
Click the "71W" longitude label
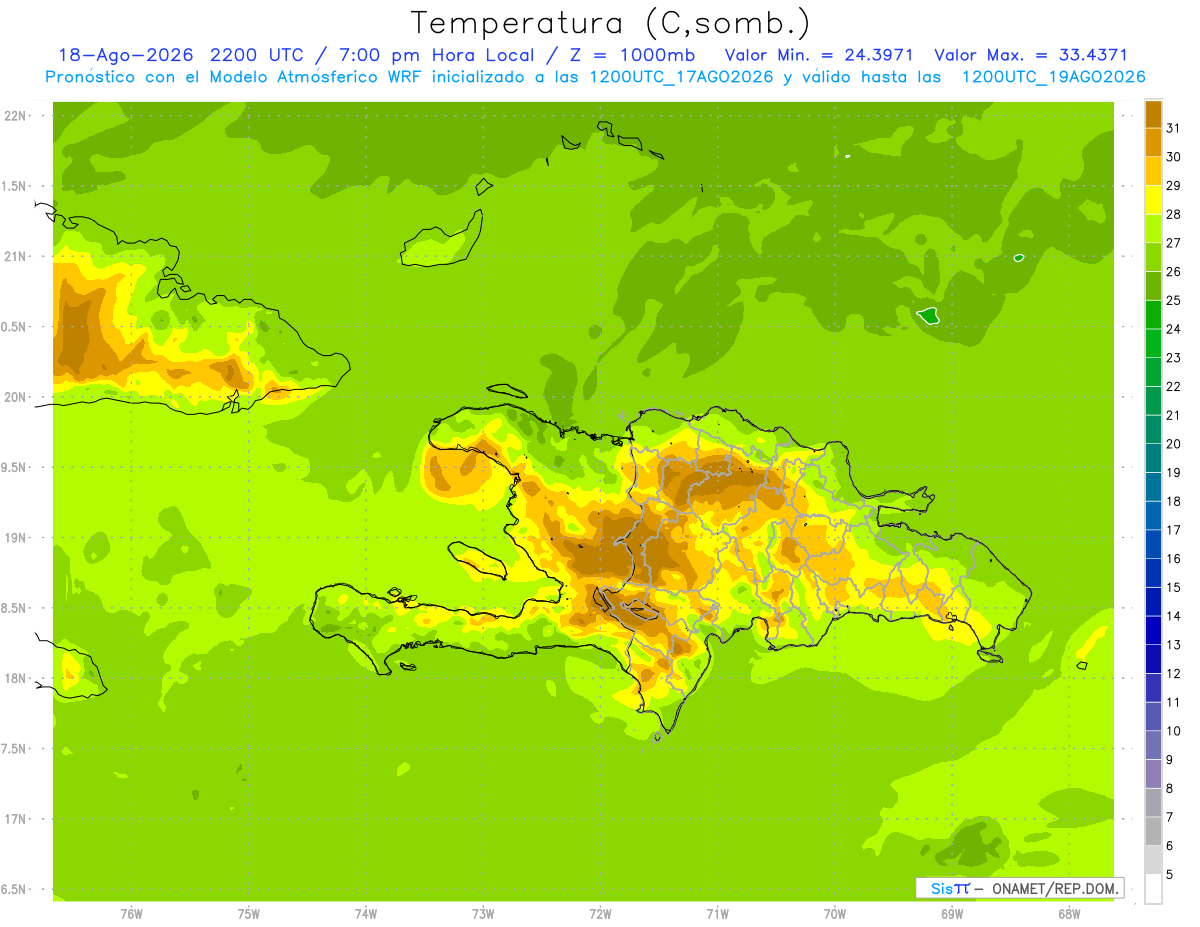pyautogui.click(x=717, y=914)
